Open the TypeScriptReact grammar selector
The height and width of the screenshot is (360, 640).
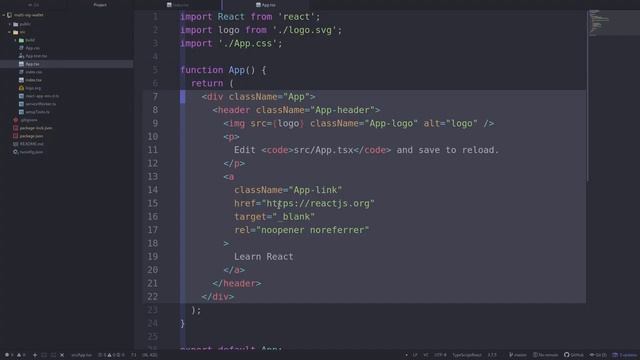(x=467, y=355)
